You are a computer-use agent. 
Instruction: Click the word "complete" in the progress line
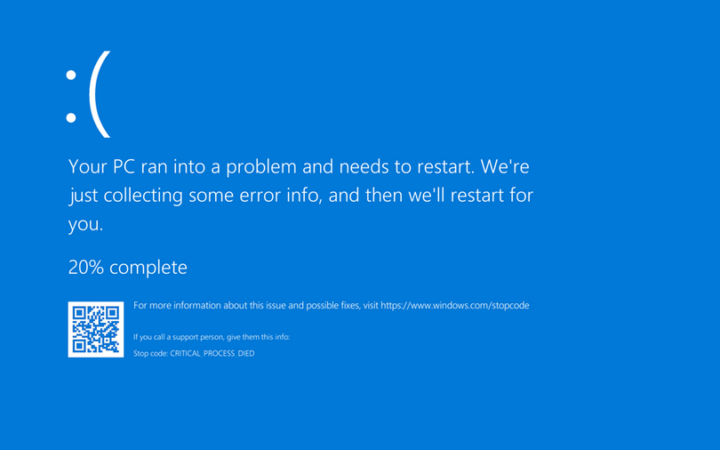[x=148, y=267]
